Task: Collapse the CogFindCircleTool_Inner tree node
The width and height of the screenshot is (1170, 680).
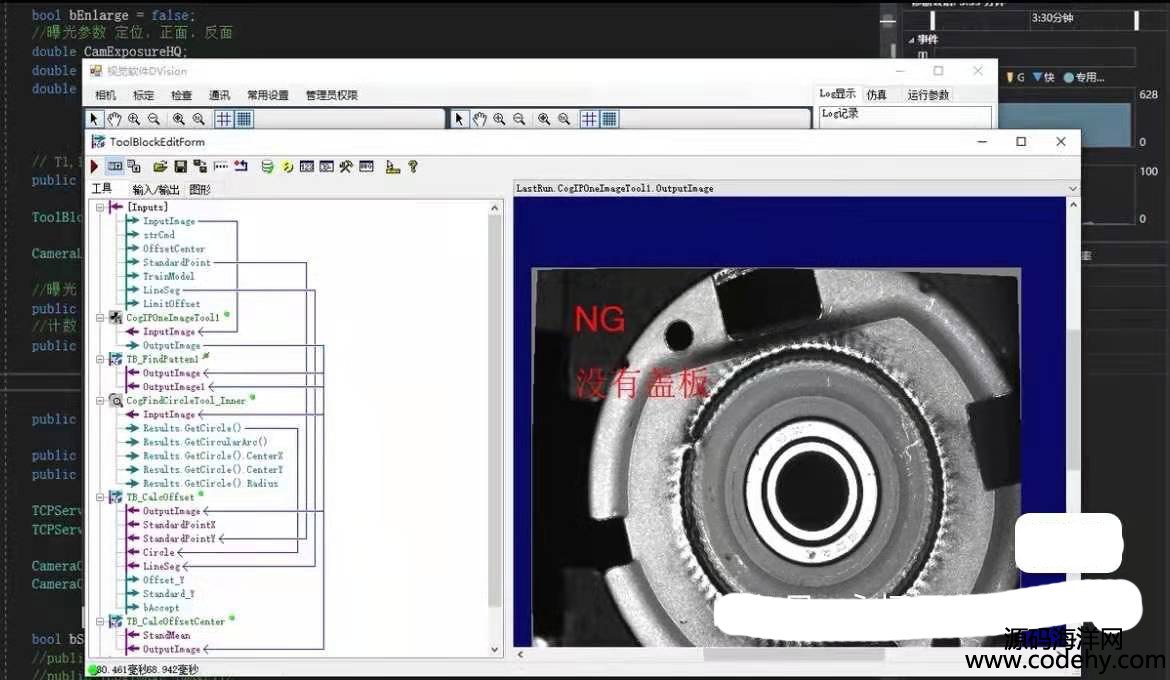Action: pyautogui.click(x=100, y=401)
